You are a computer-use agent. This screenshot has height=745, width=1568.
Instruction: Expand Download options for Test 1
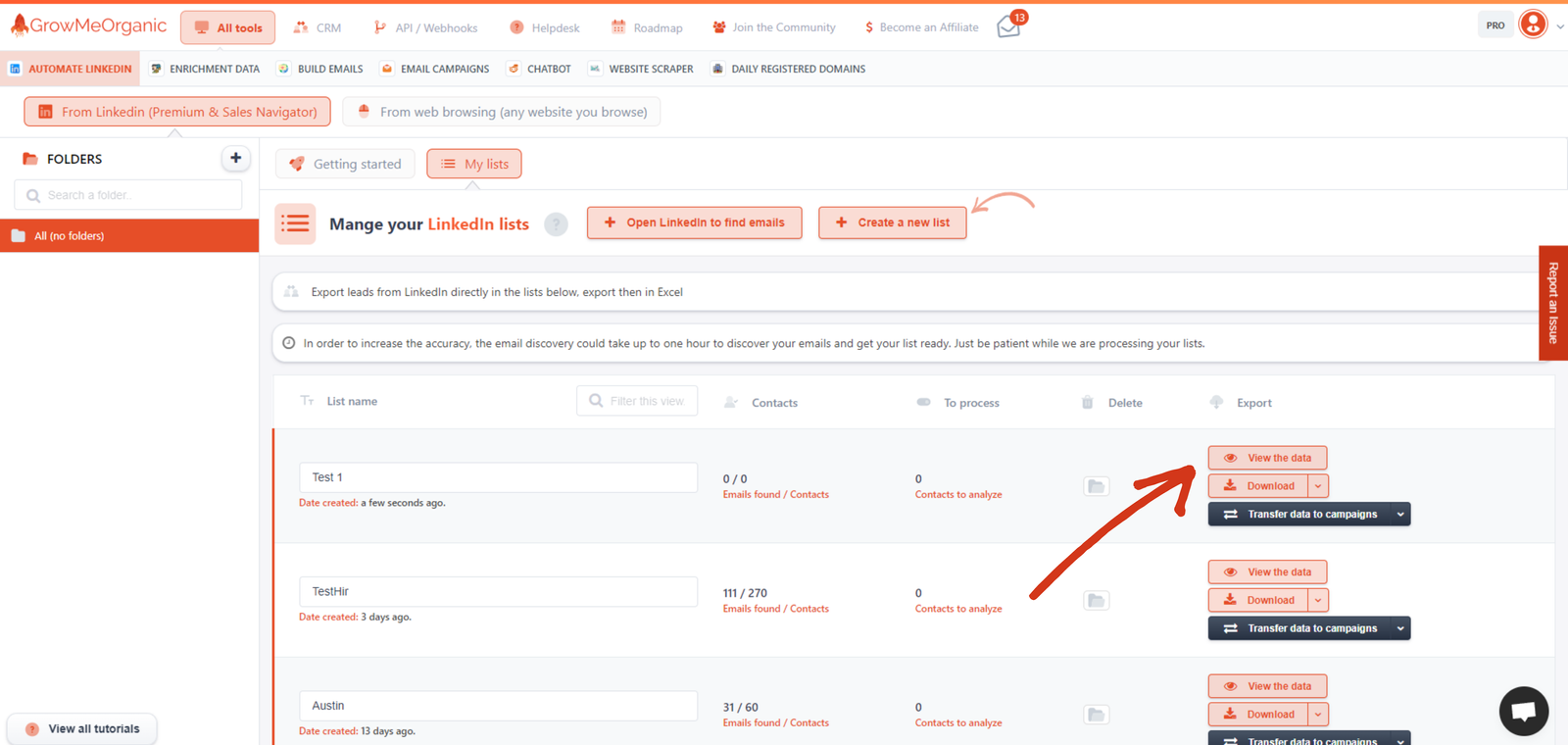pos(1318,486)
